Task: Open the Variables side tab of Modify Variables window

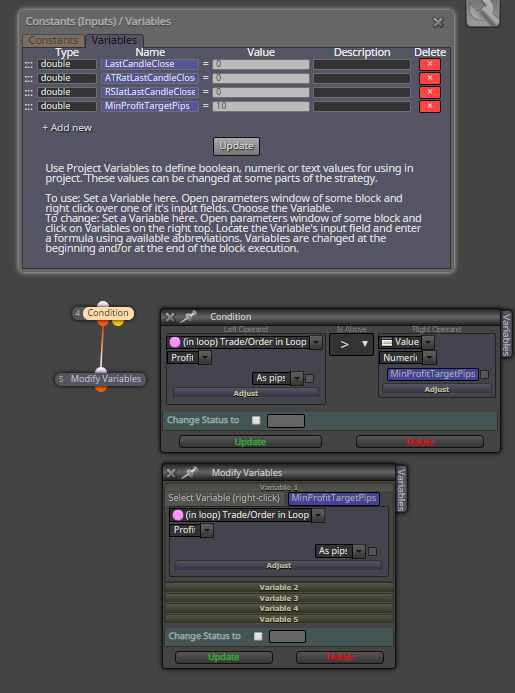Action: point(401,489)
